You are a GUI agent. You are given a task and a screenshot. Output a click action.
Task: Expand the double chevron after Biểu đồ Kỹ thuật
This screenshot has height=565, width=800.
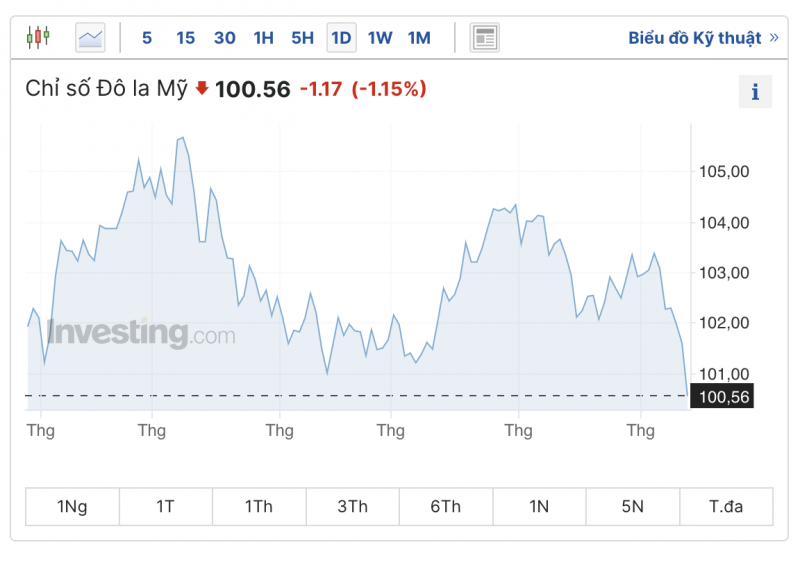pos(773,38)
